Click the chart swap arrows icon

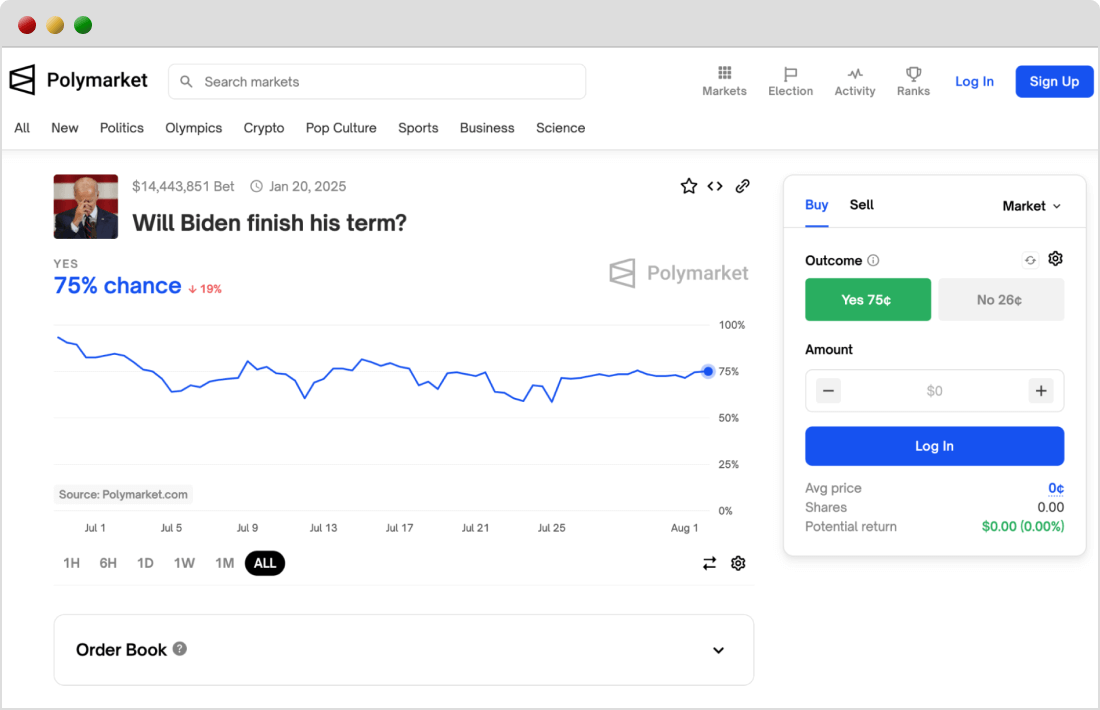coord(709,563)
